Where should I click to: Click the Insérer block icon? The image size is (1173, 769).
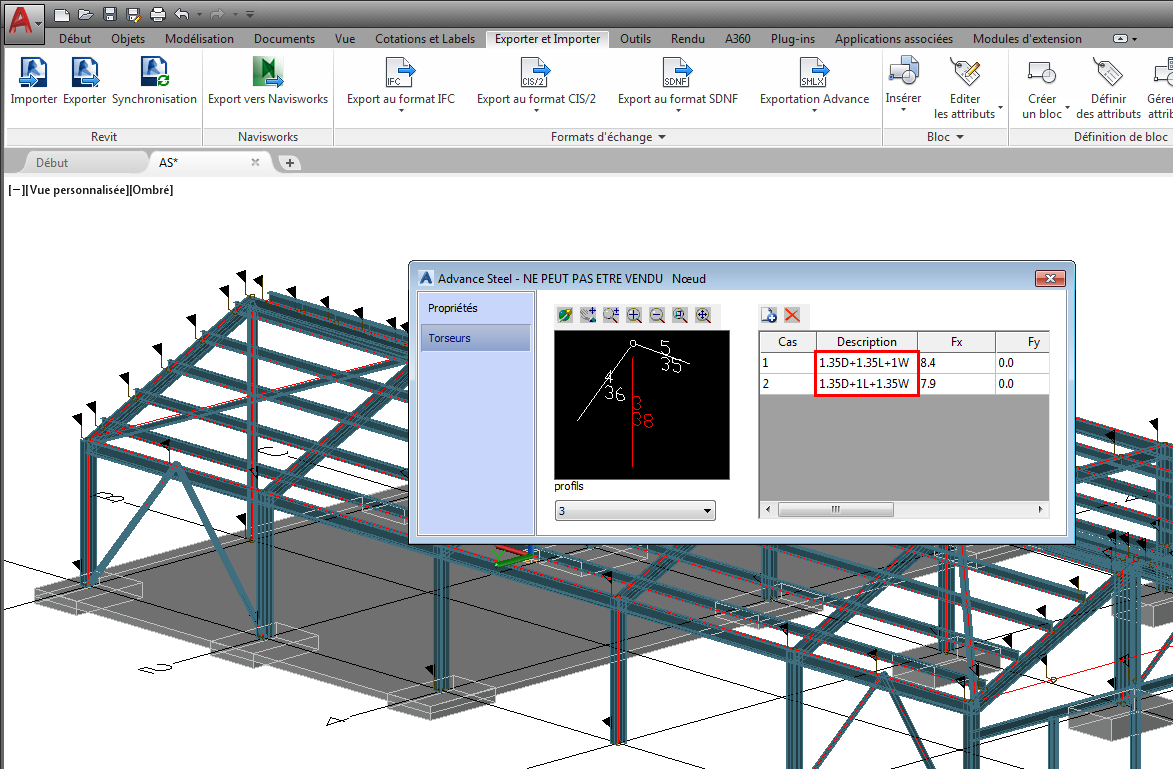click(x=903, y=72)
